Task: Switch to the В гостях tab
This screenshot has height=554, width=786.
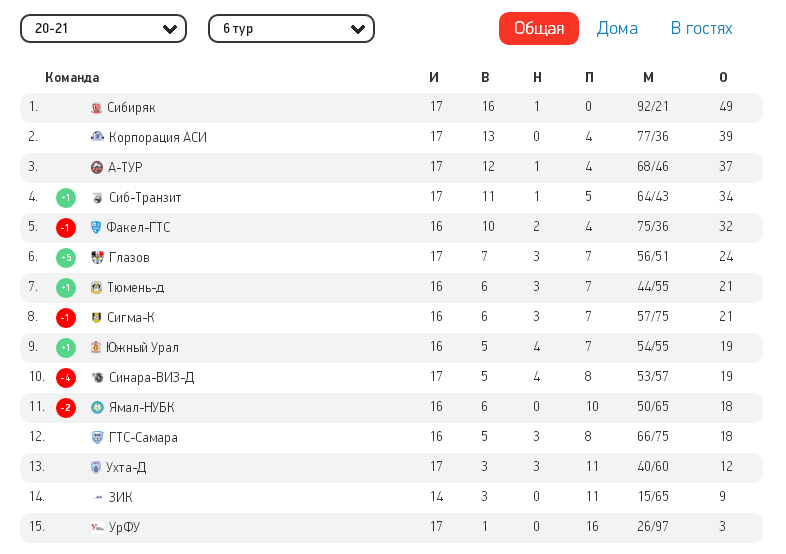Action: [x=701, y=29]
